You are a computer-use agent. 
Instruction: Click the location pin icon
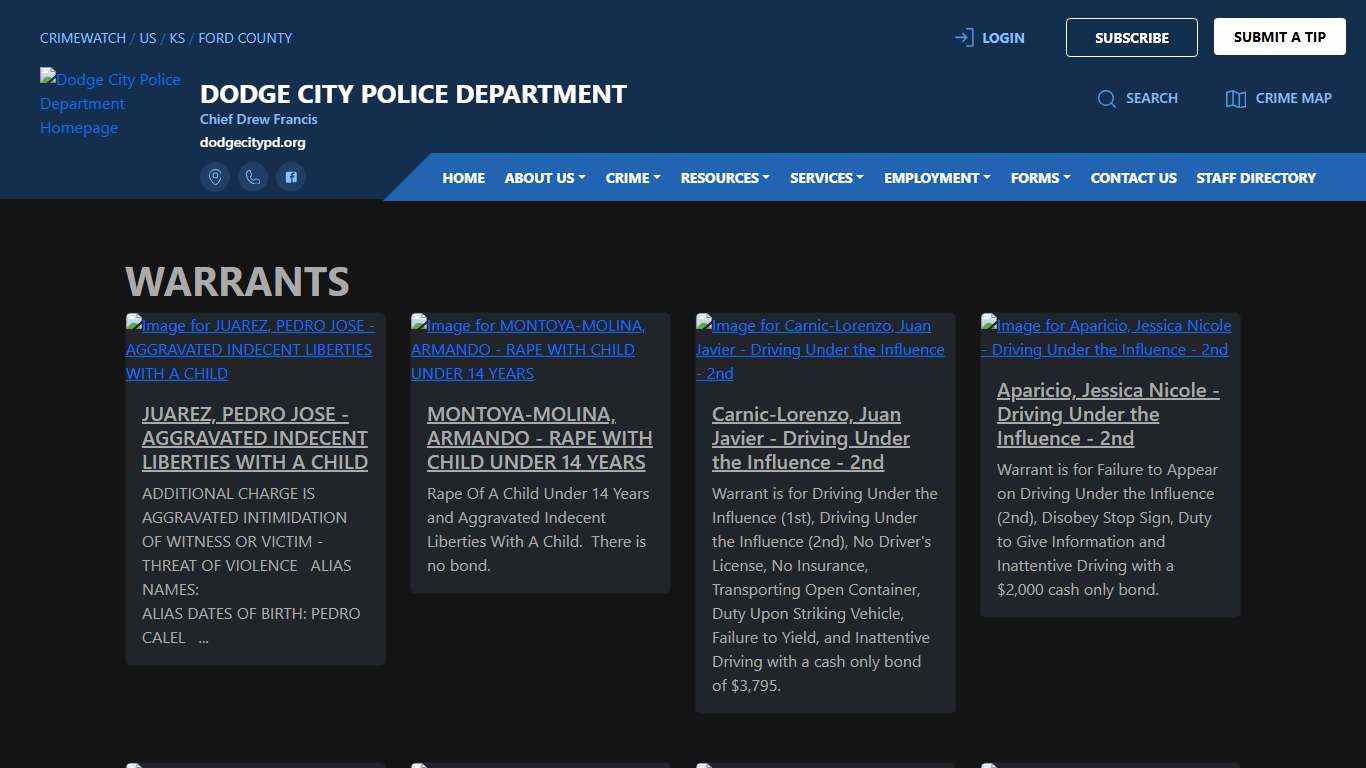(x=215, y=177)
